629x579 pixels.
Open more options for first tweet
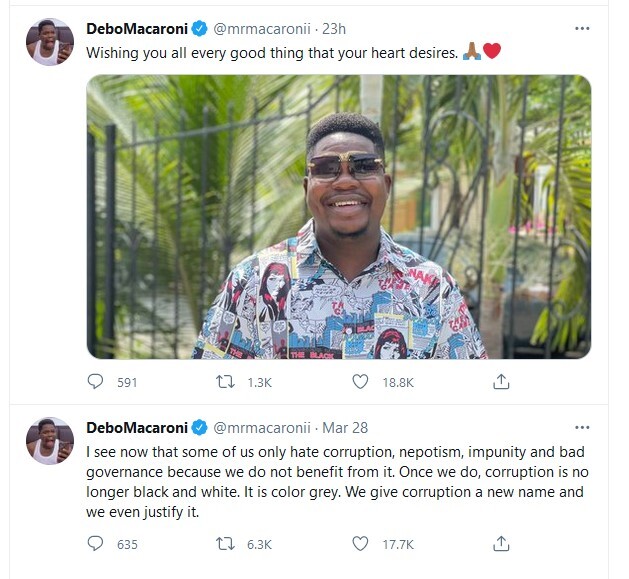582,28
